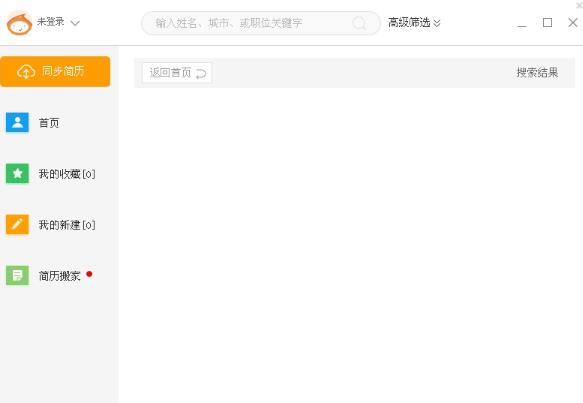Viewport: 583px width, 403px height.
Task: Click the orange pencil 我的新建 icon
Action: [x=17, y=225]
